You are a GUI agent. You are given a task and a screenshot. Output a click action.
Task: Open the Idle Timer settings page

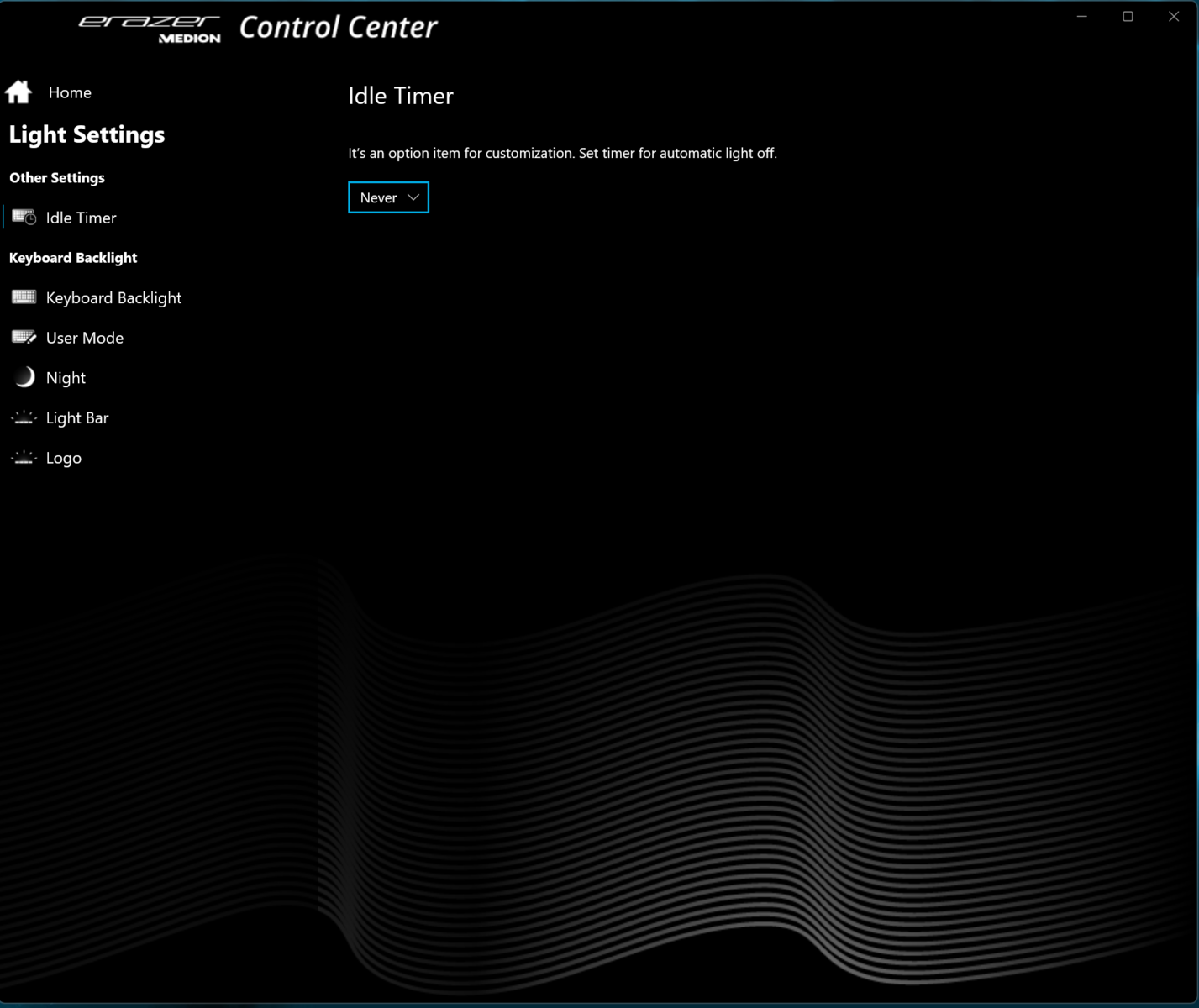coord(81,218)
